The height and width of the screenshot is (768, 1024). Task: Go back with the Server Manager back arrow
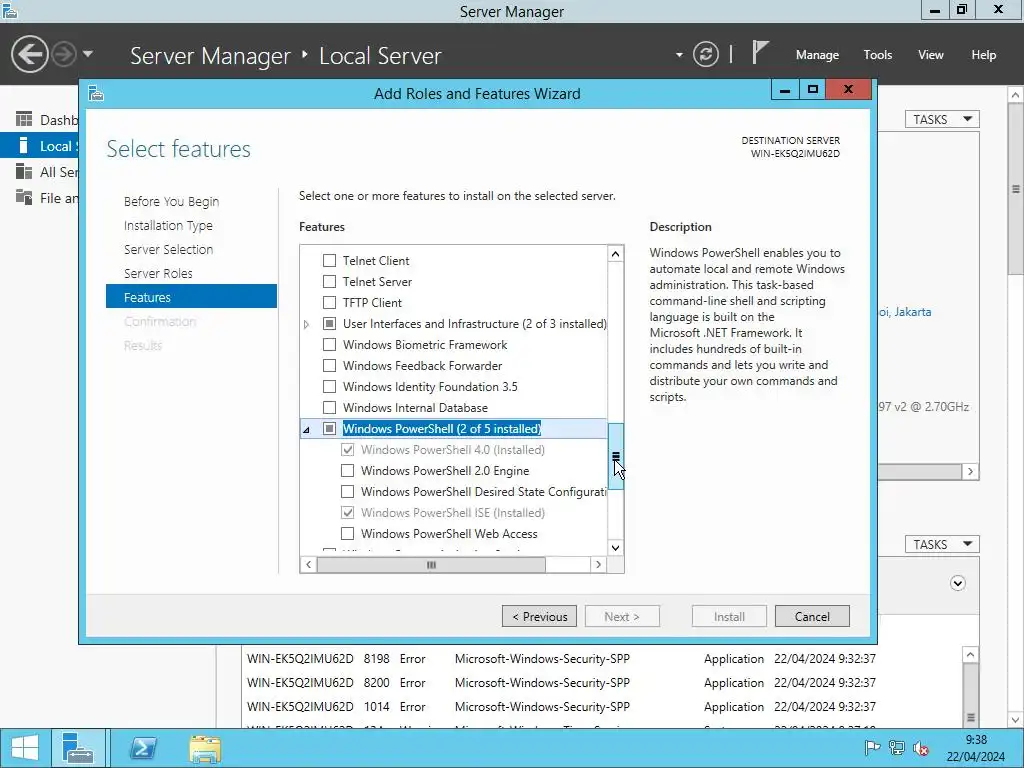[29, 54]
